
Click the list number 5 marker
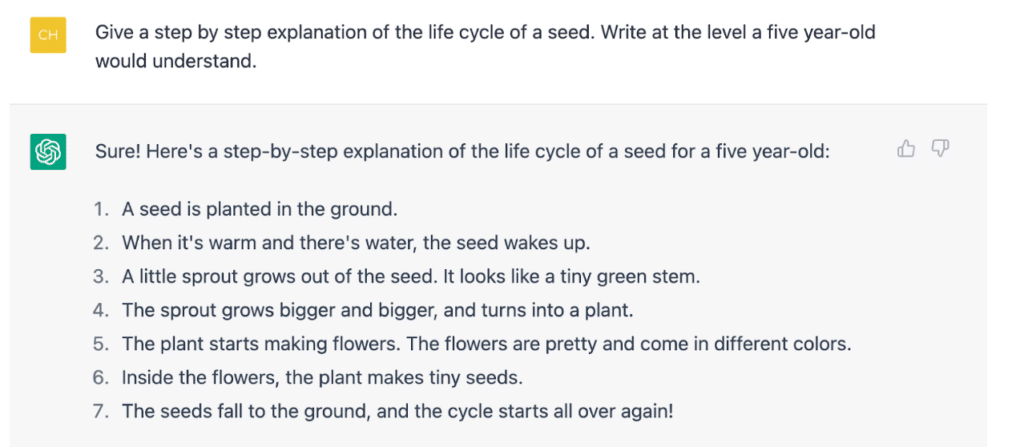99,344
